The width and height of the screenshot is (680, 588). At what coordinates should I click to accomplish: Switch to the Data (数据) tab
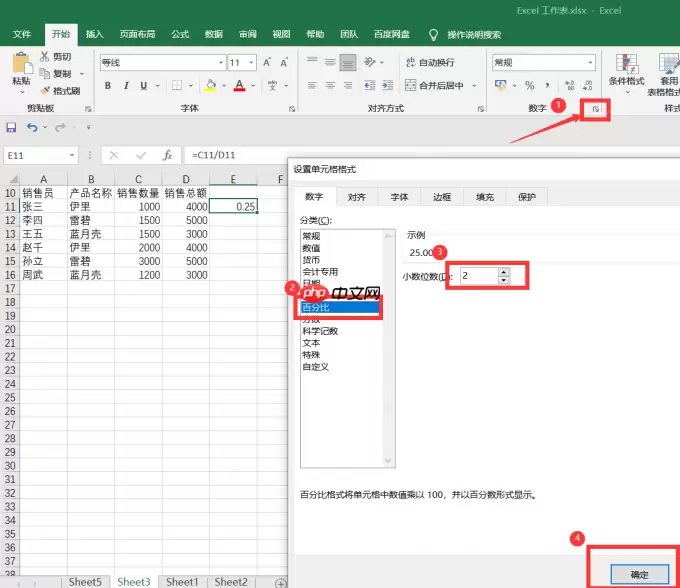pos(214,34)
